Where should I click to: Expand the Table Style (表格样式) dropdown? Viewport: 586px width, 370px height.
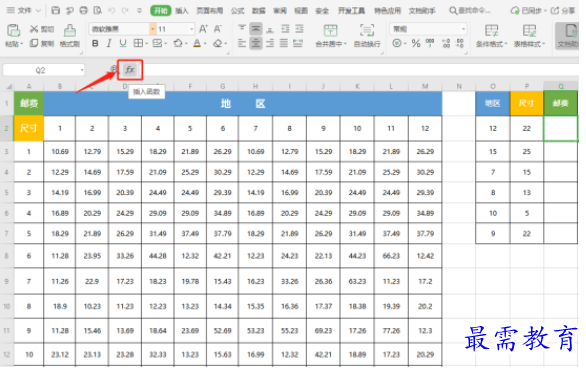[543, 44]
